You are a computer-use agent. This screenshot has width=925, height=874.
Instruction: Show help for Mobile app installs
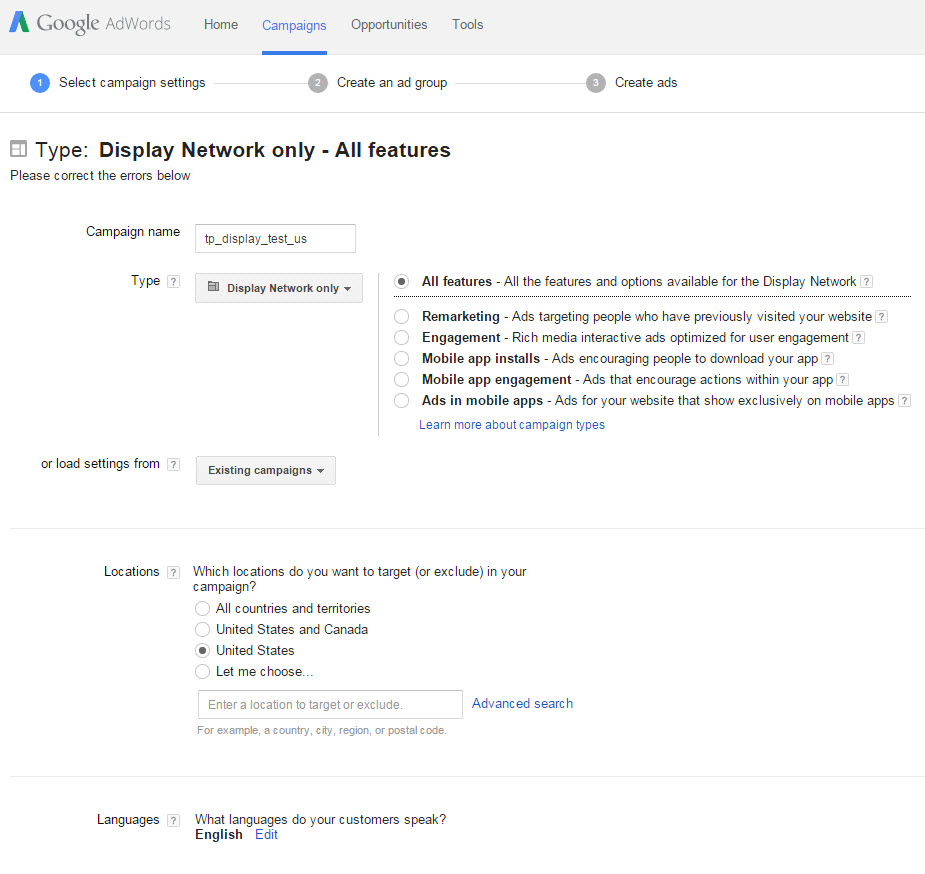click(x=827, y=359)
